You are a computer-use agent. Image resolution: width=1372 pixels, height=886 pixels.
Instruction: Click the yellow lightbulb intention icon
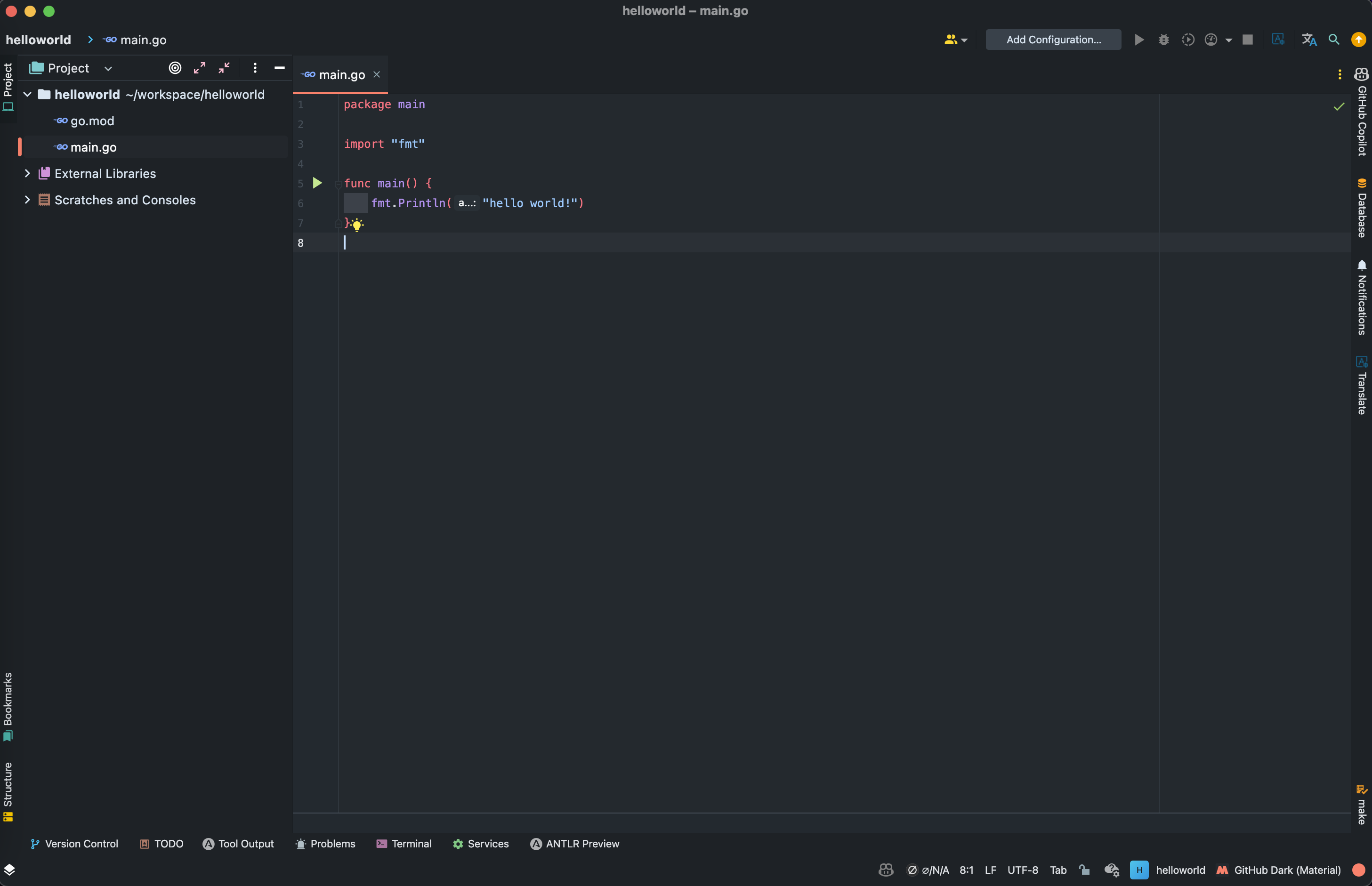click(357, 225)
